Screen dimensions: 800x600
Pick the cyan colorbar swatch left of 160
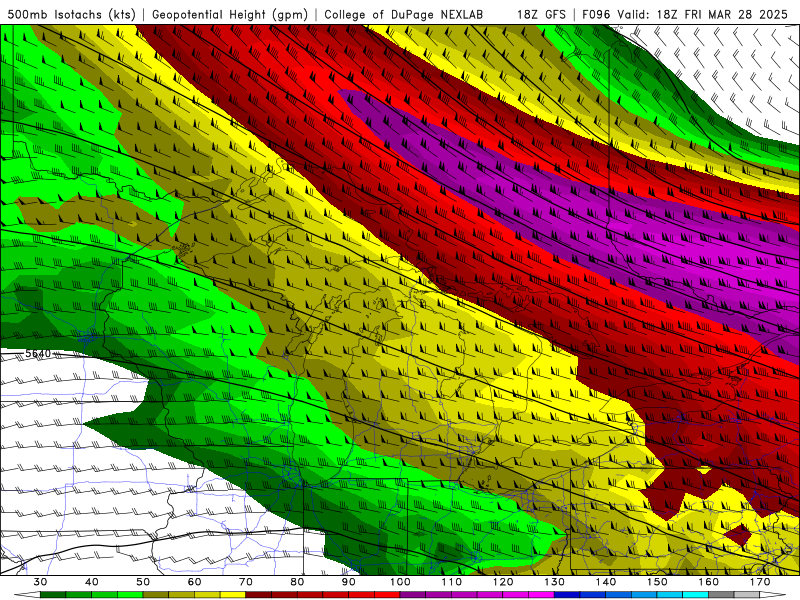pos(695,595)
